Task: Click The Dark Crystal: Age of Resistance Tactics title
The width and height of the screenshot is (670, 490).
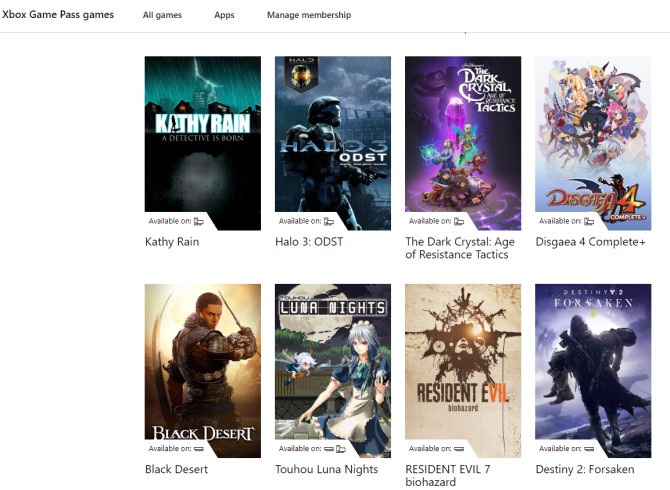Action: click(x=460, y=248)
